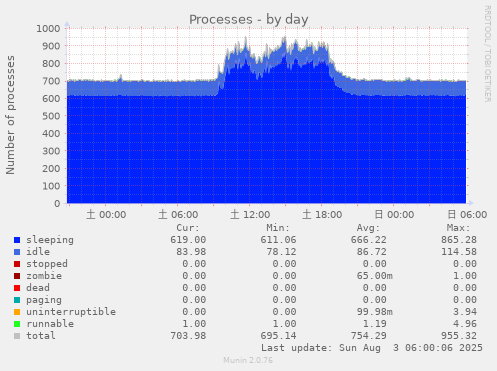
Task: Click runnable average value 1.19
Action: [374, 324]
